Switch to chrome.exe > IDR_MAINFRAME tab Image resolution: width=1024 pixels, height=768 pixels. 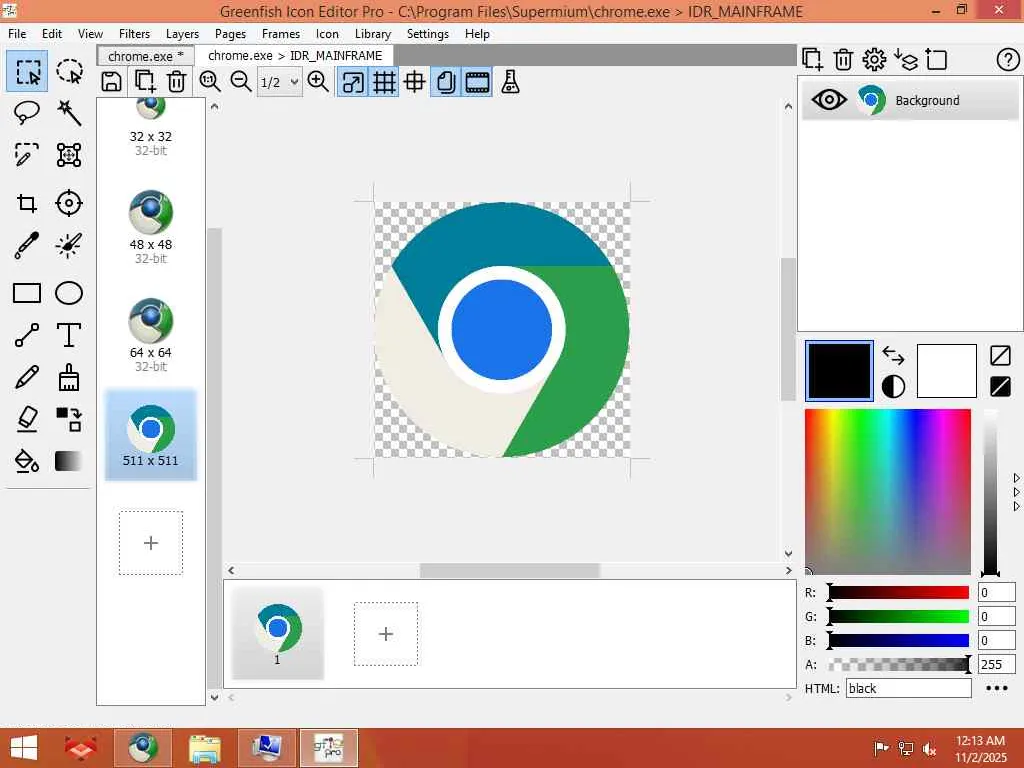point(295,56)
